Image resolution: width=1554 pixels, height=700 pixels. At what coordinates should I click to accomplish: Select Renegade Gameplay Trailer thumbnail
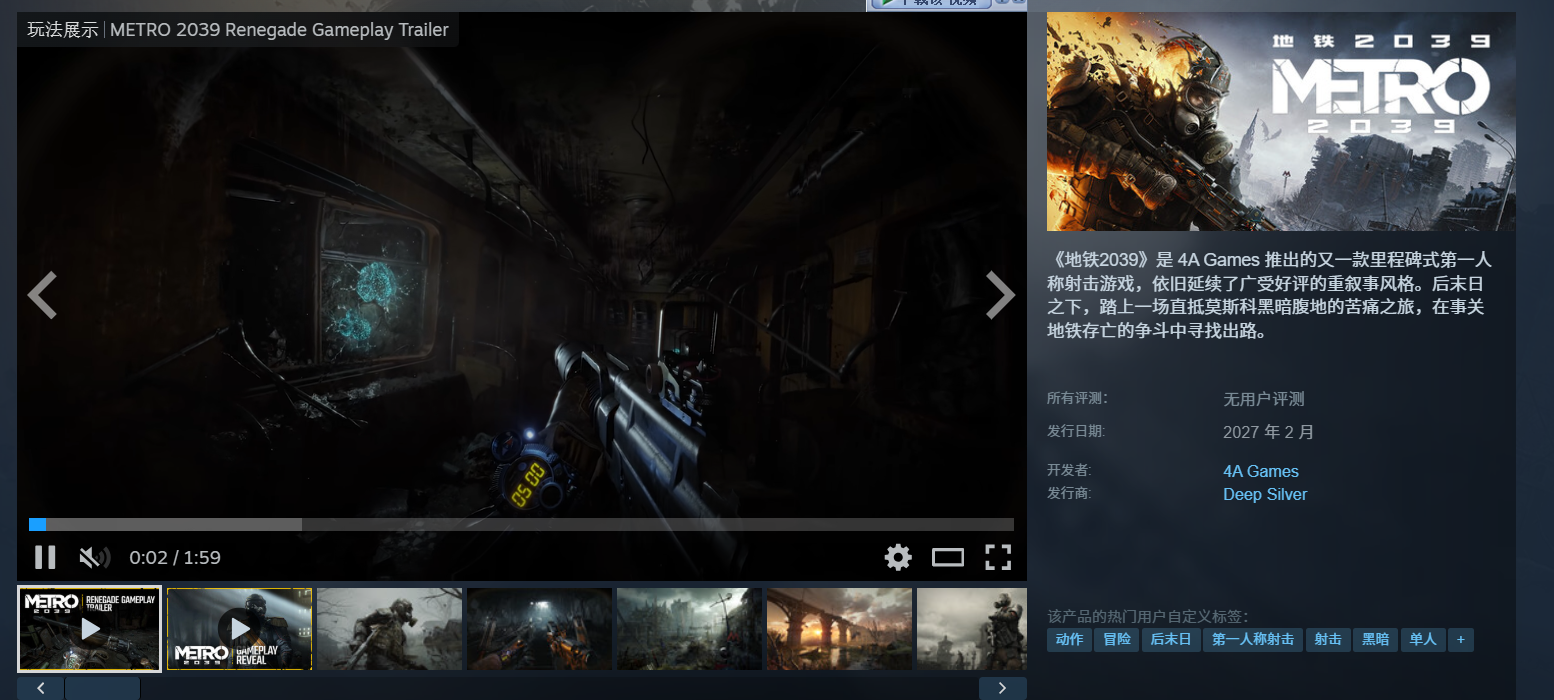[90, 628]
